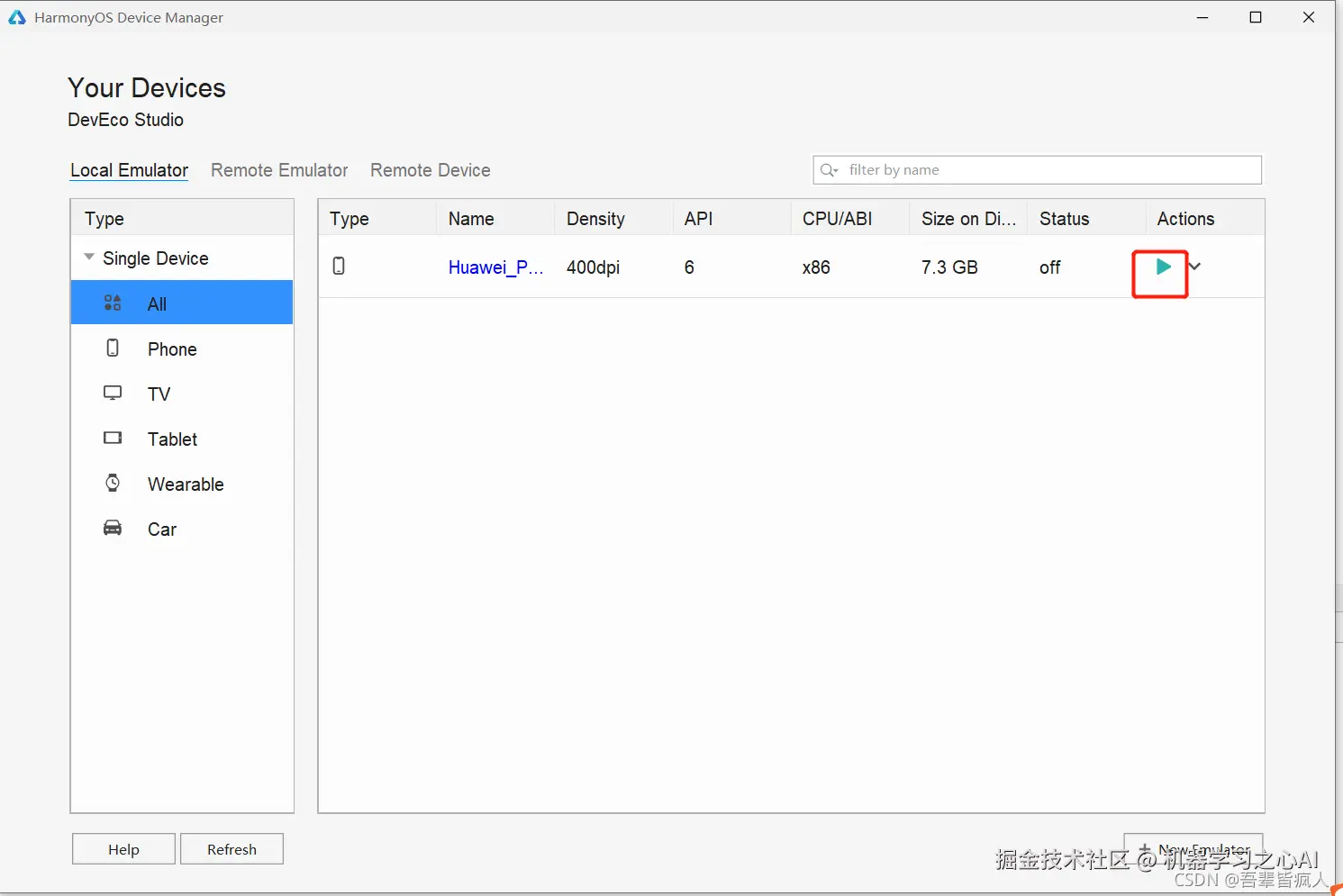Click the TV monitor icon
This screenshot has width=1343, height=896.
113,393
